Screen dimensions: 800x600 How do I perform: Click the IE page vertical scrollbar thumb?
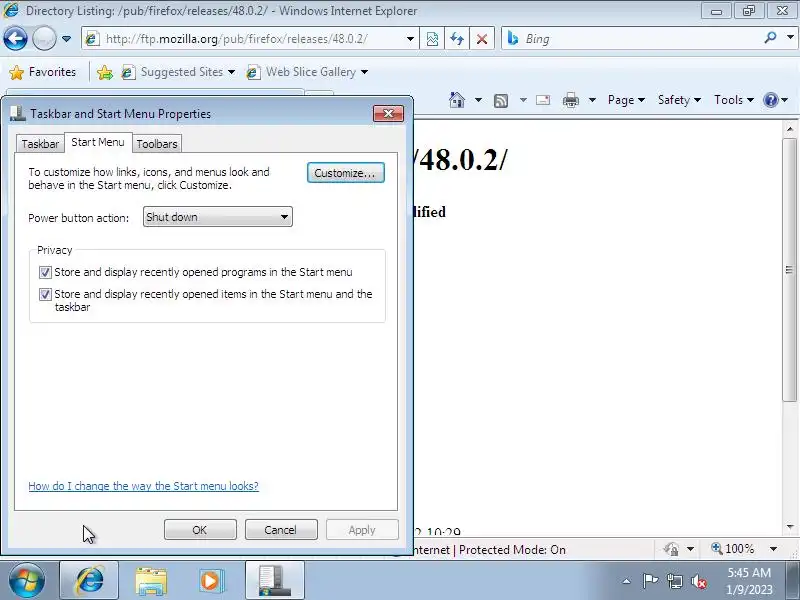click(789, 269)
